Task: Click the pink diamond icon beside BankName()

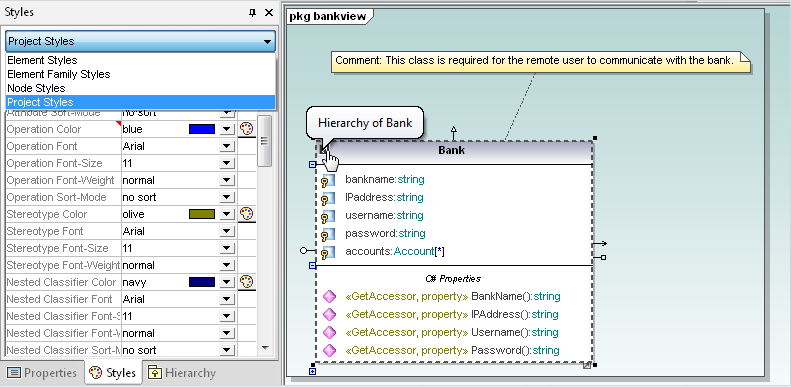Action: 329,296
